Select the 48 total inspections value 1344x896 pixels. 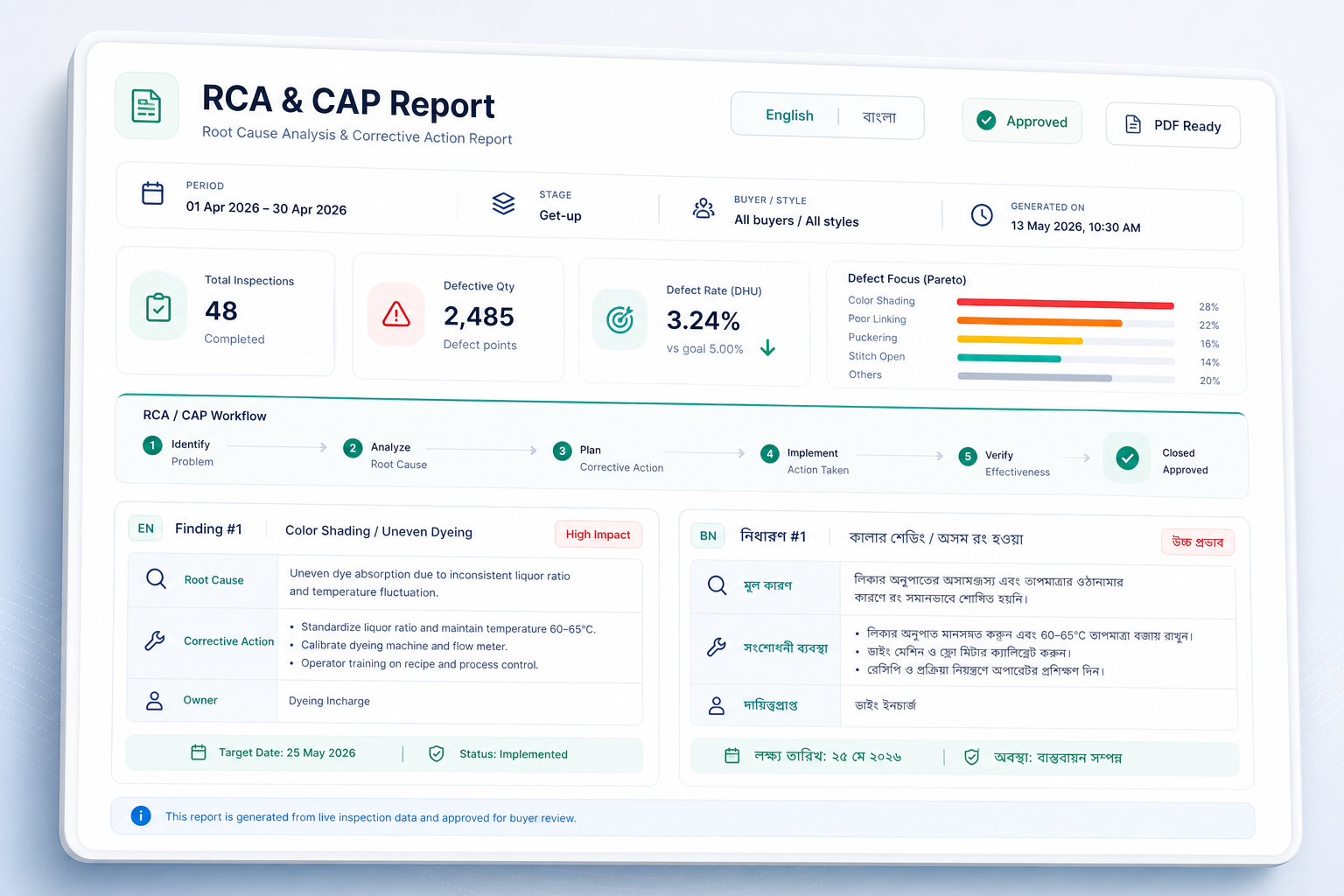pos(221,311)
